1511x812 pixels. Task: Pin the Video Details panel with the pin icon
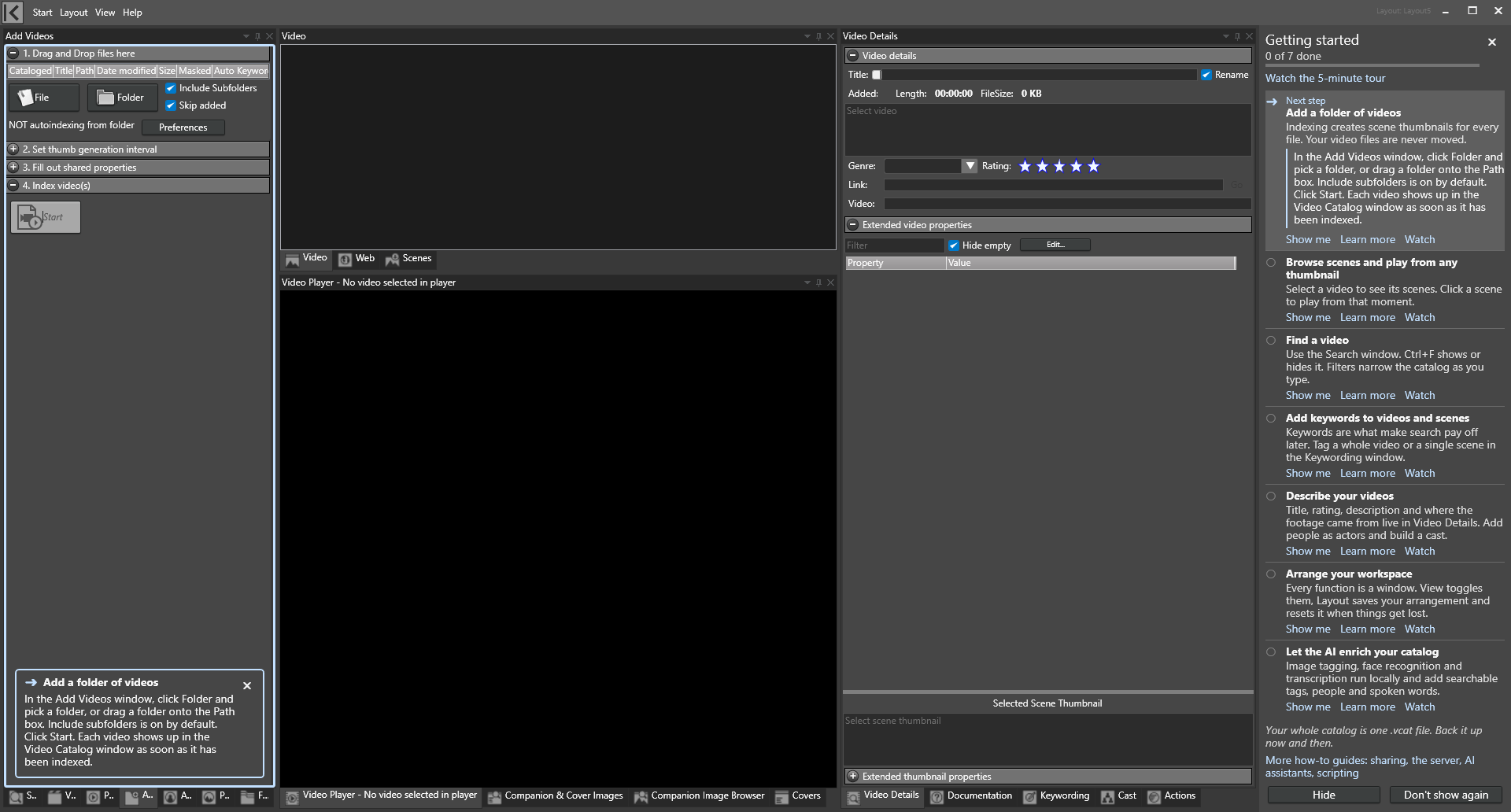(1237, 36)
